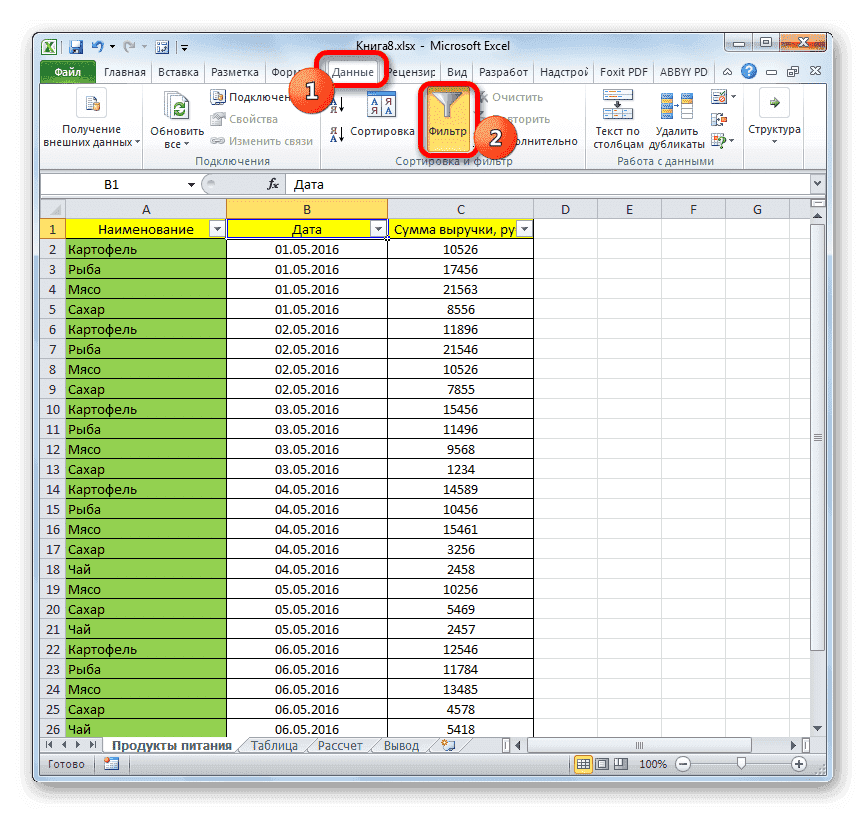Save the workbook via Quick Access toolbar

pyautogui.click(x=75, y=45)
